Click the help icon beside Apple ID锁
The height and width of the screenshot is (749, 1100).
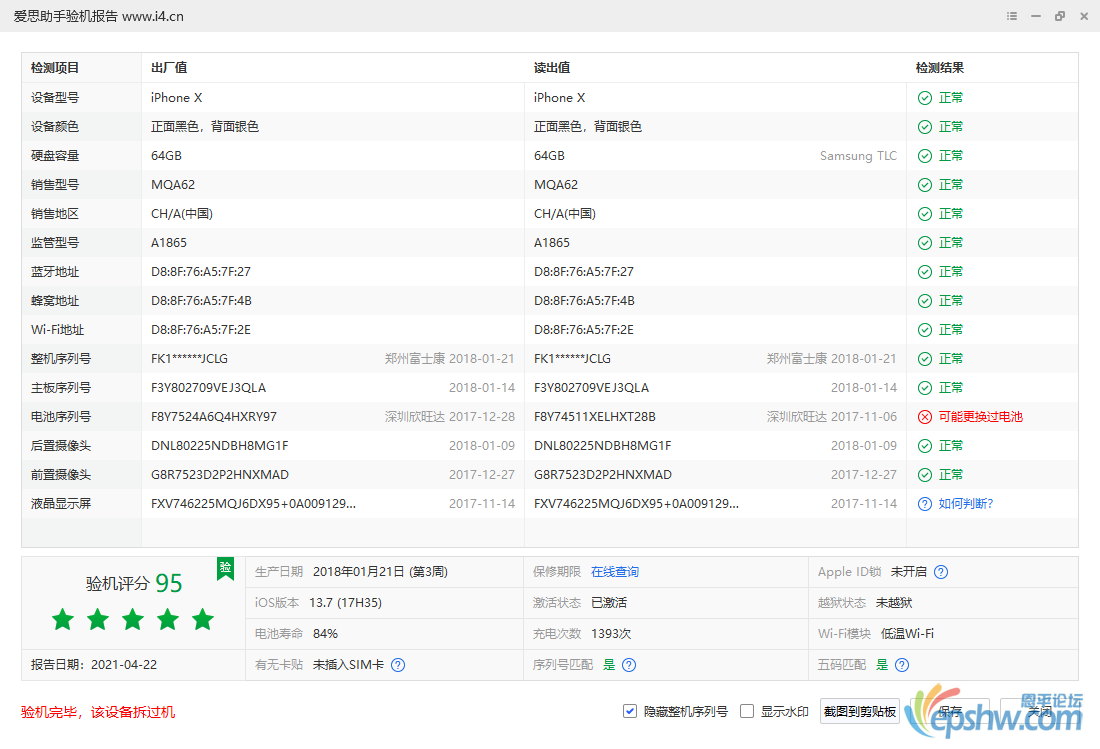tap(941, 572)
